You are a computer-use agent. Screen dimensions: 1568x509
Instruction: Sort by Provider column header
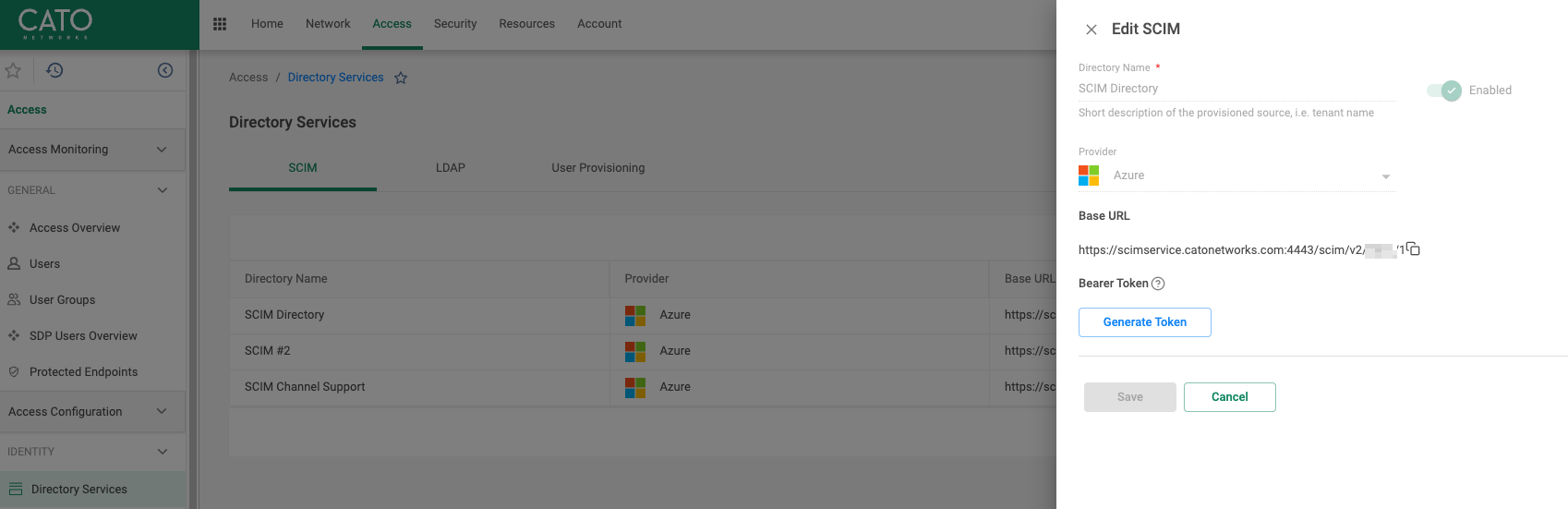pos(646,279)
